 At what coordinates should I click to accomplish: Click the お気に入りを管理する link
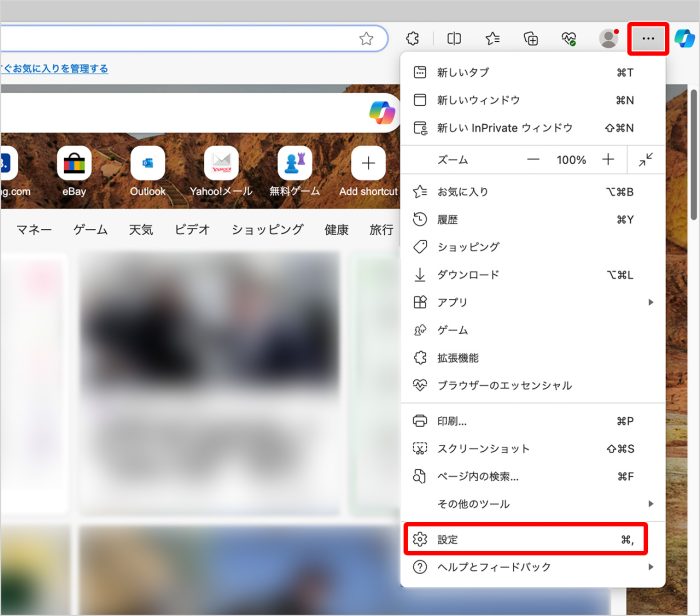pyautogui.click(x=55, y=69)
